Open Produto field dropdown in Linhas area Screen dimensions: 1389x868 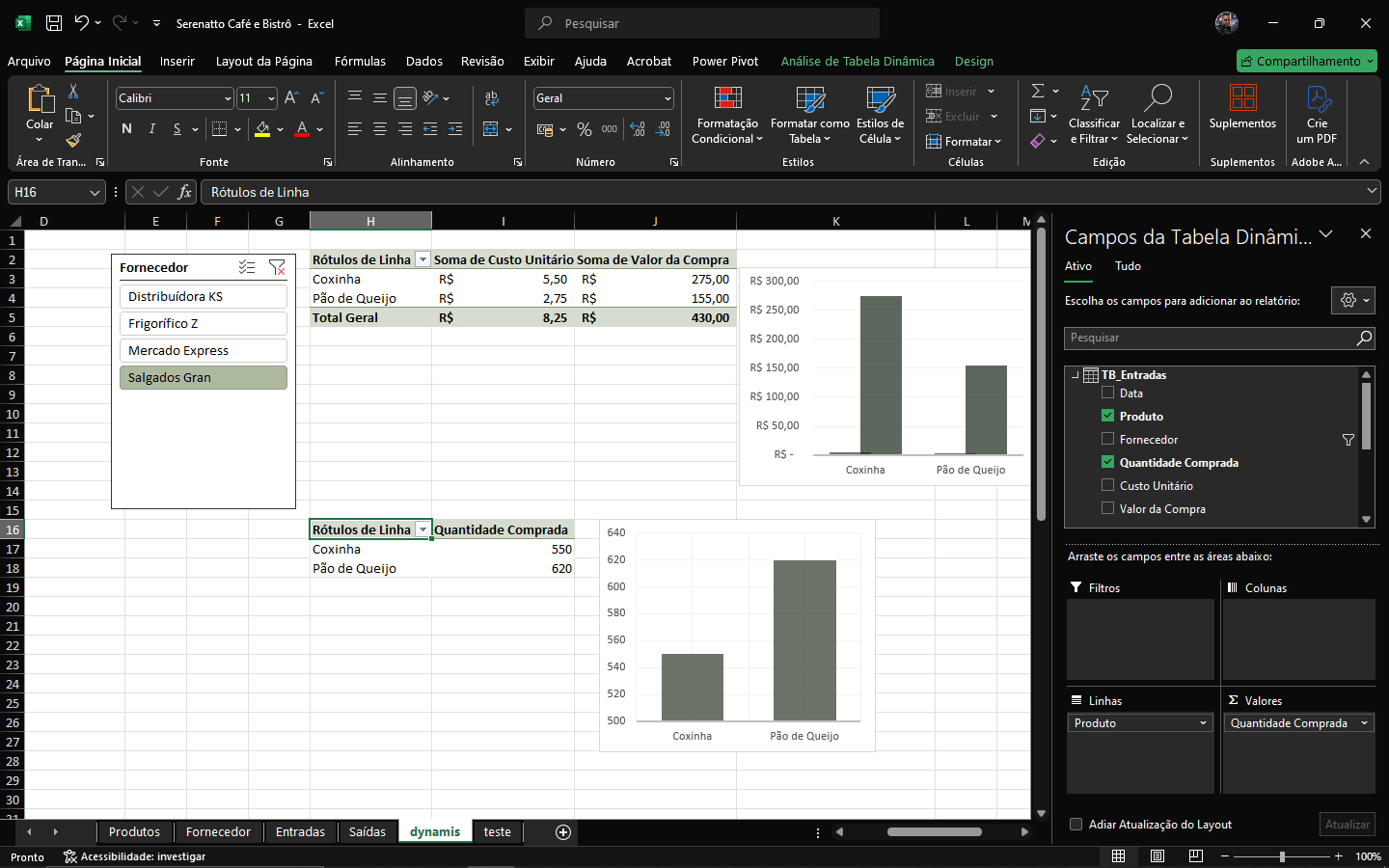tap(1203, 723)
